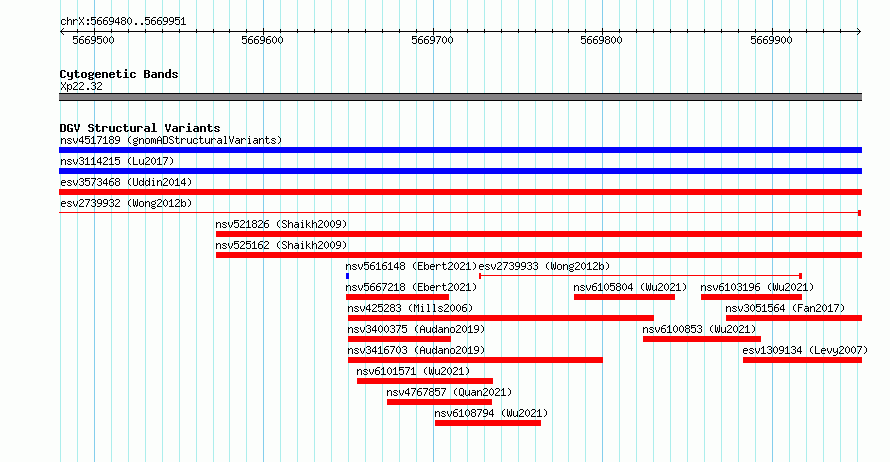Viewport: 890px width, 462px height.
Task: Open nsv6108794 (Wu2021) label
Action: point(492,413)
